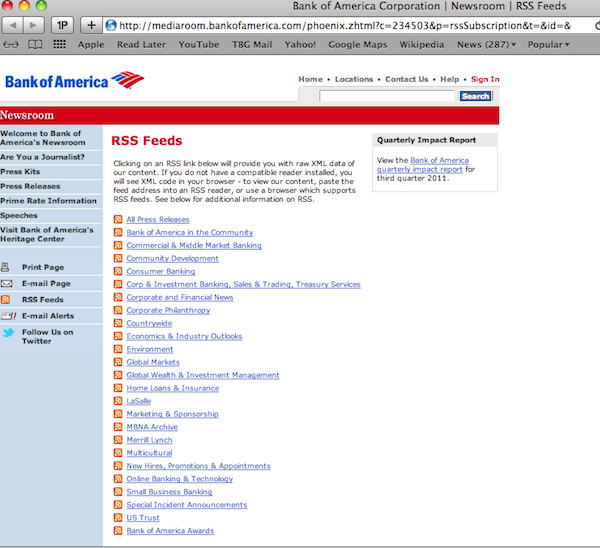Click RSS icon beside US Trust
The width and height of the screenshot is (600, 548).
point(118,518)
